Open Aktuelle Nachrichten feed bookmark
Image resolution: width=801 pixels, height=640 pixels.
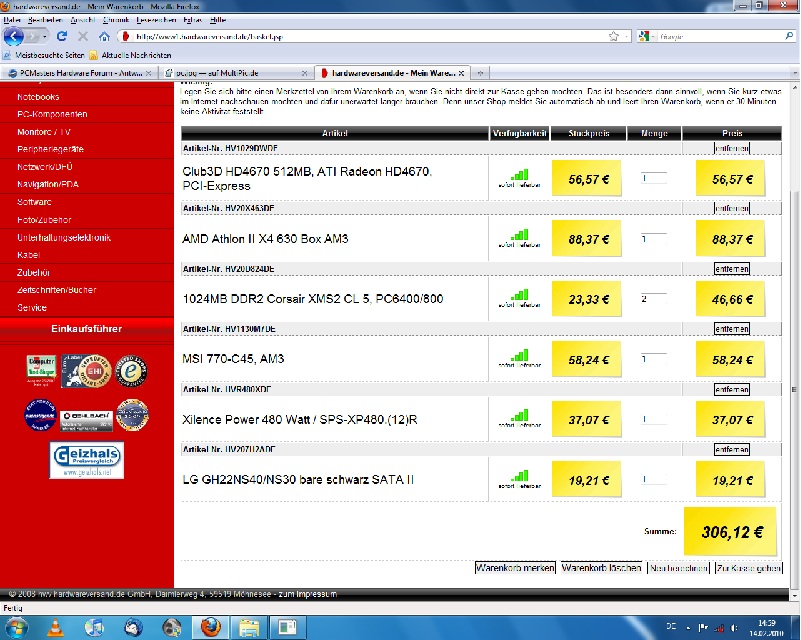130,55
